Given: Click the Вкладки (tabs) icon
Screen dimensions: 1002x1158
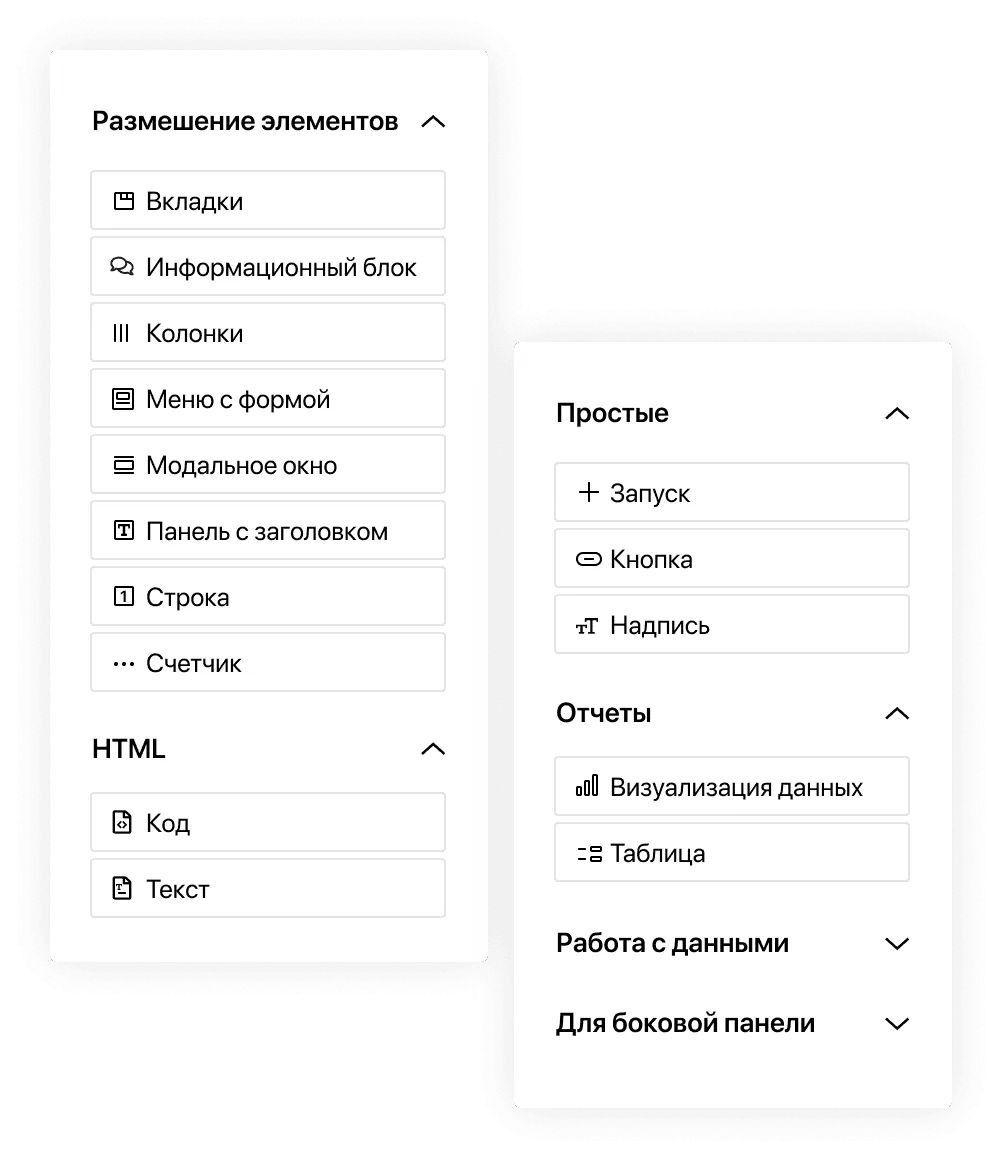Looking at the screenshot, I should 124,200.
